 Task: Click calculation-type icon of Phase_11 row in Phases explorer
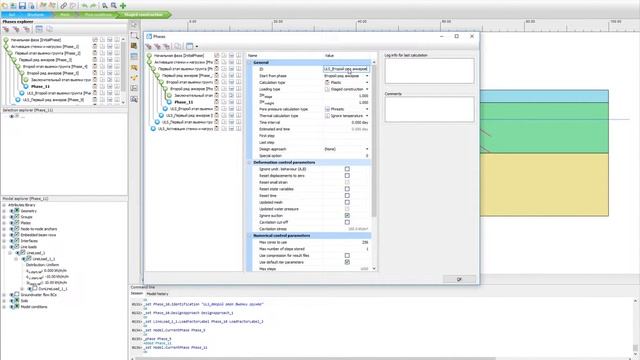click(95, 87)
